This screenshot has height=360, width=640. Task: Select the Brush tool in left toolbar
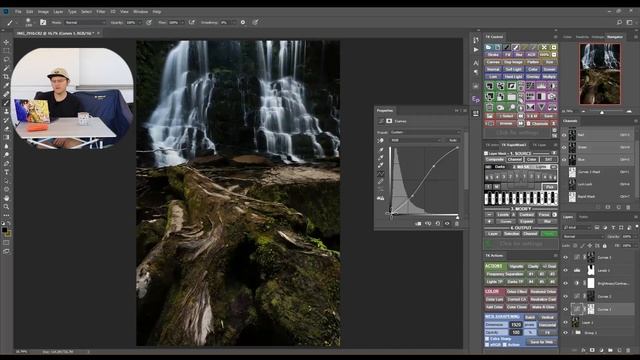pyautogui.click(x=6, y=102)
